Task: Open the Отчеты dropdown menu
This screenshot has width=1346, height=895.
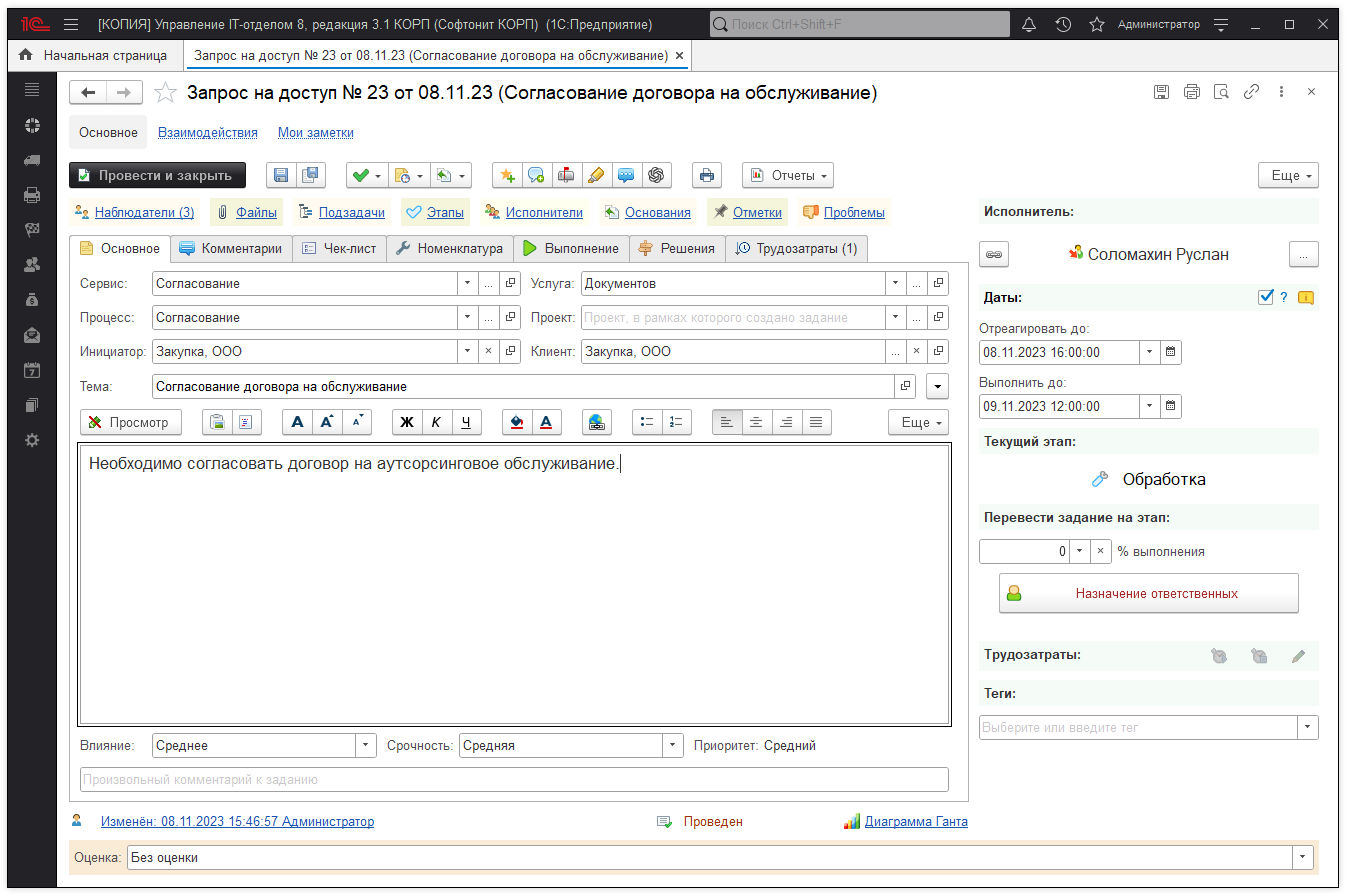Action: 788,175
